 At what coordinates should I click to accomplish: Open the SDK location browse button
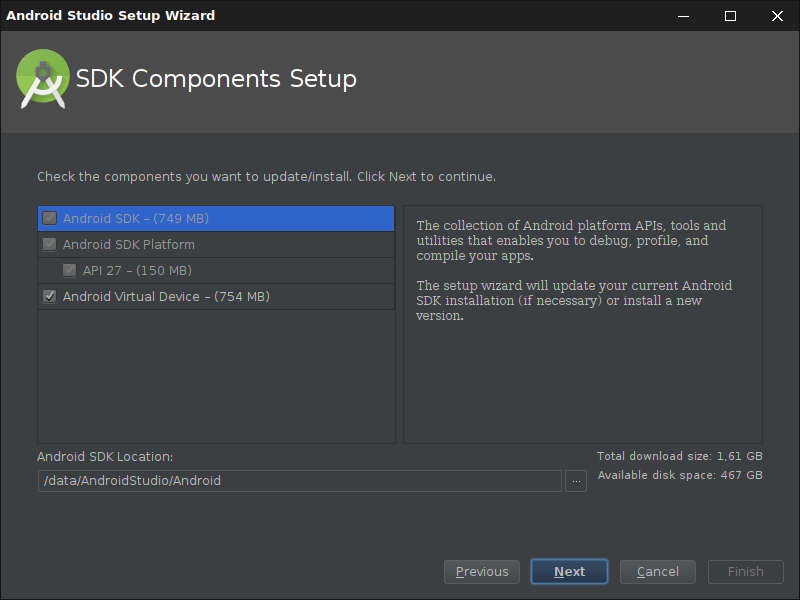point(575,481)
